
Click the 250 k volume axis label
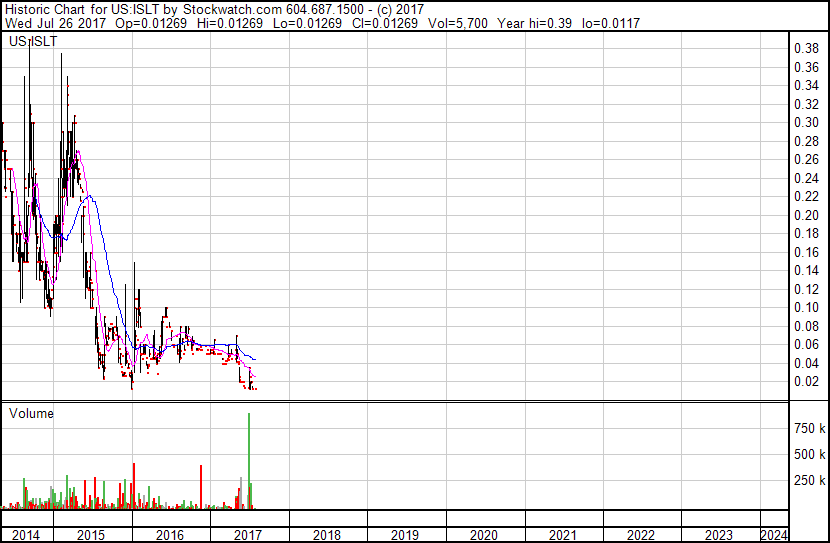point(809,480)
